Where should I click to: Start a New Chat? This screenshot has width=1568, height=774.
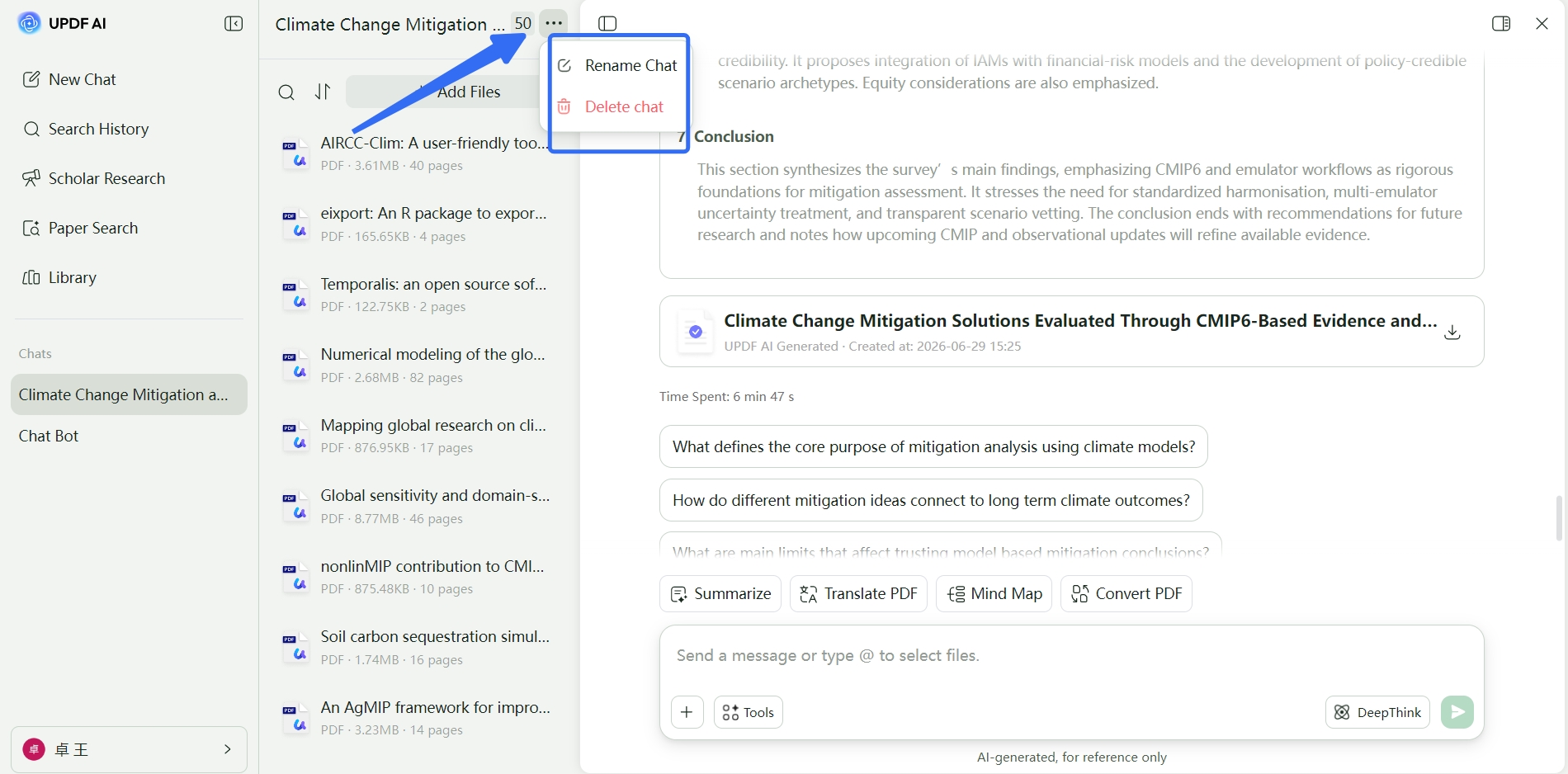click(69, 79)
